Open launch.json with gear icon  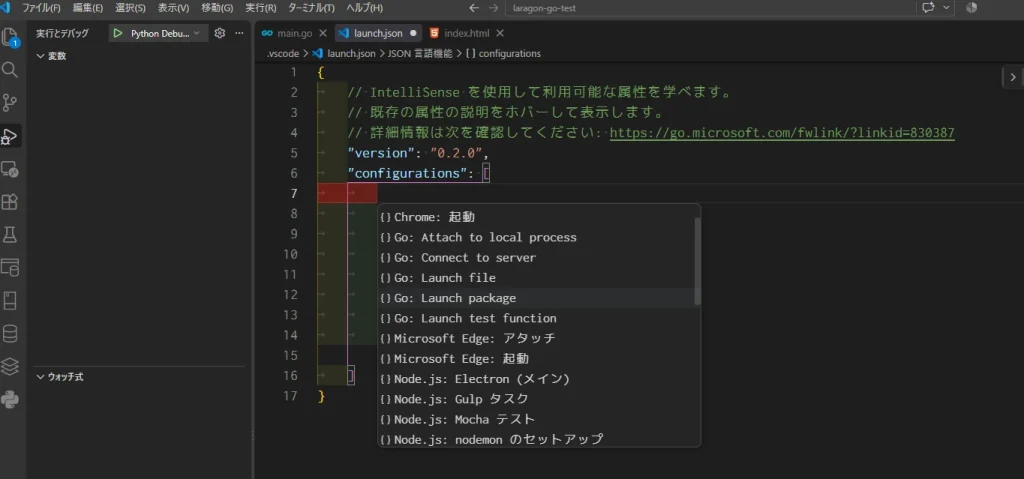pyautogui.click(x=219, y=33)
